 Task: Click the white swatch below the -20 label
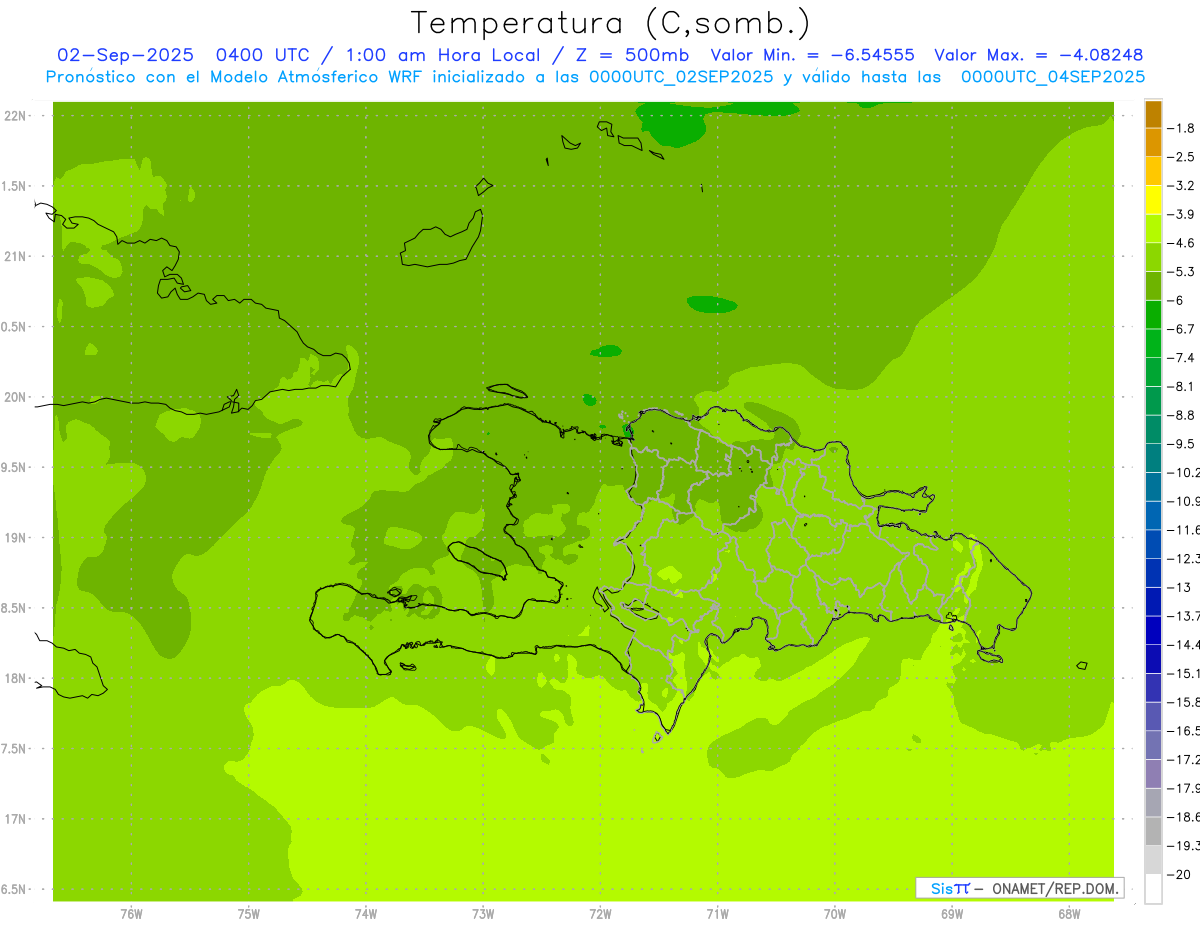pyautogui.click(x=1153, y=889)
